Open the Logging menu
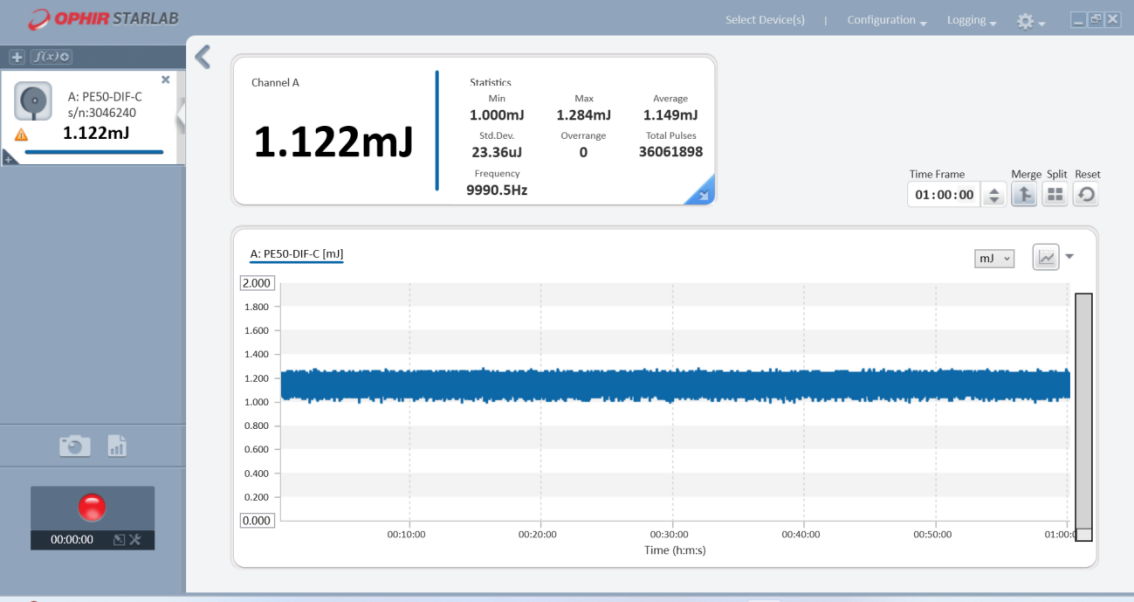Image resolution: width=1134 pixels, height=602 pixels. (x=970, y=20)
